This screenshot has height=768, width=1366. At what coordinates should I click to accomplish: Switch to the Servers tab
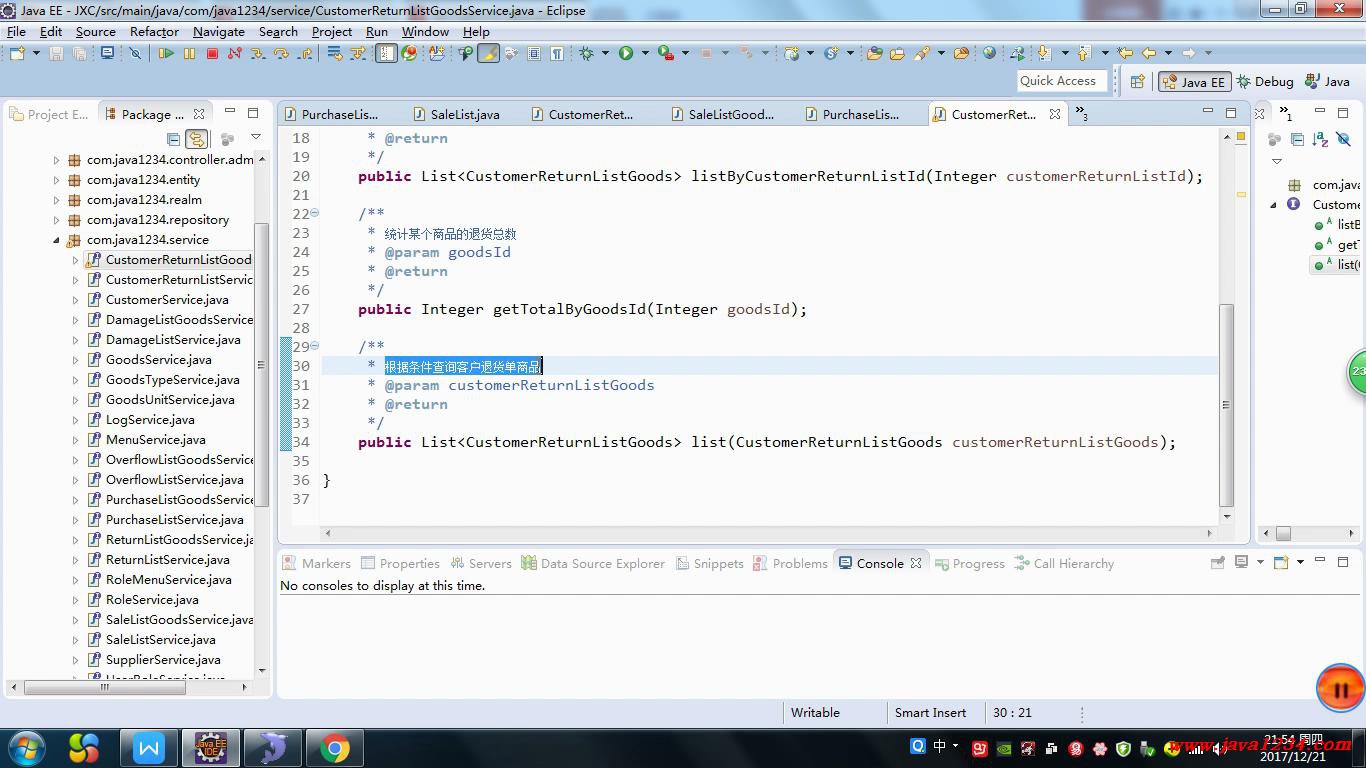tap(480, 563)
